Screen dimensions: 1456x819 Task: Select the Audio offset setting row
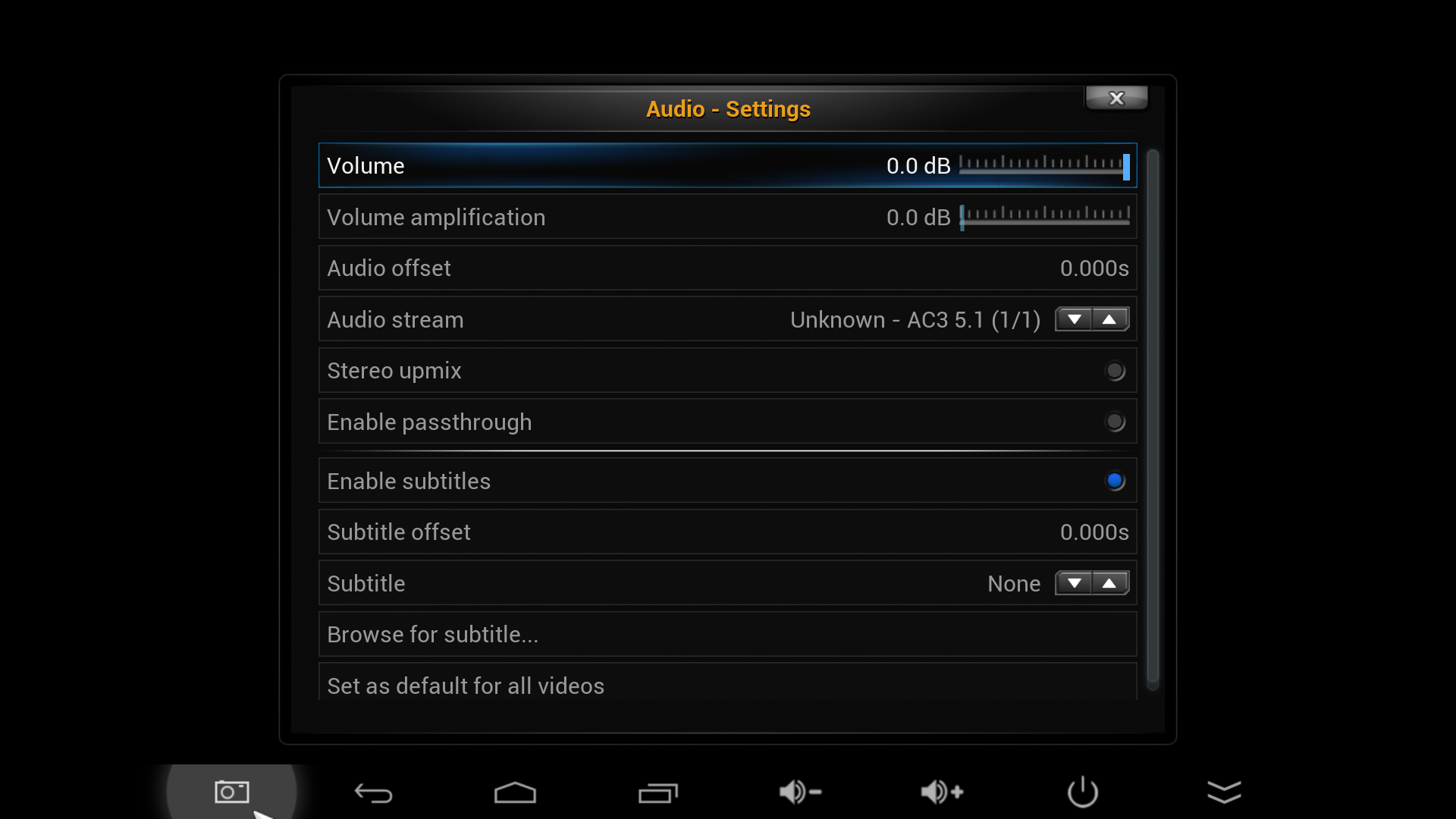click(x=728, y=268)
